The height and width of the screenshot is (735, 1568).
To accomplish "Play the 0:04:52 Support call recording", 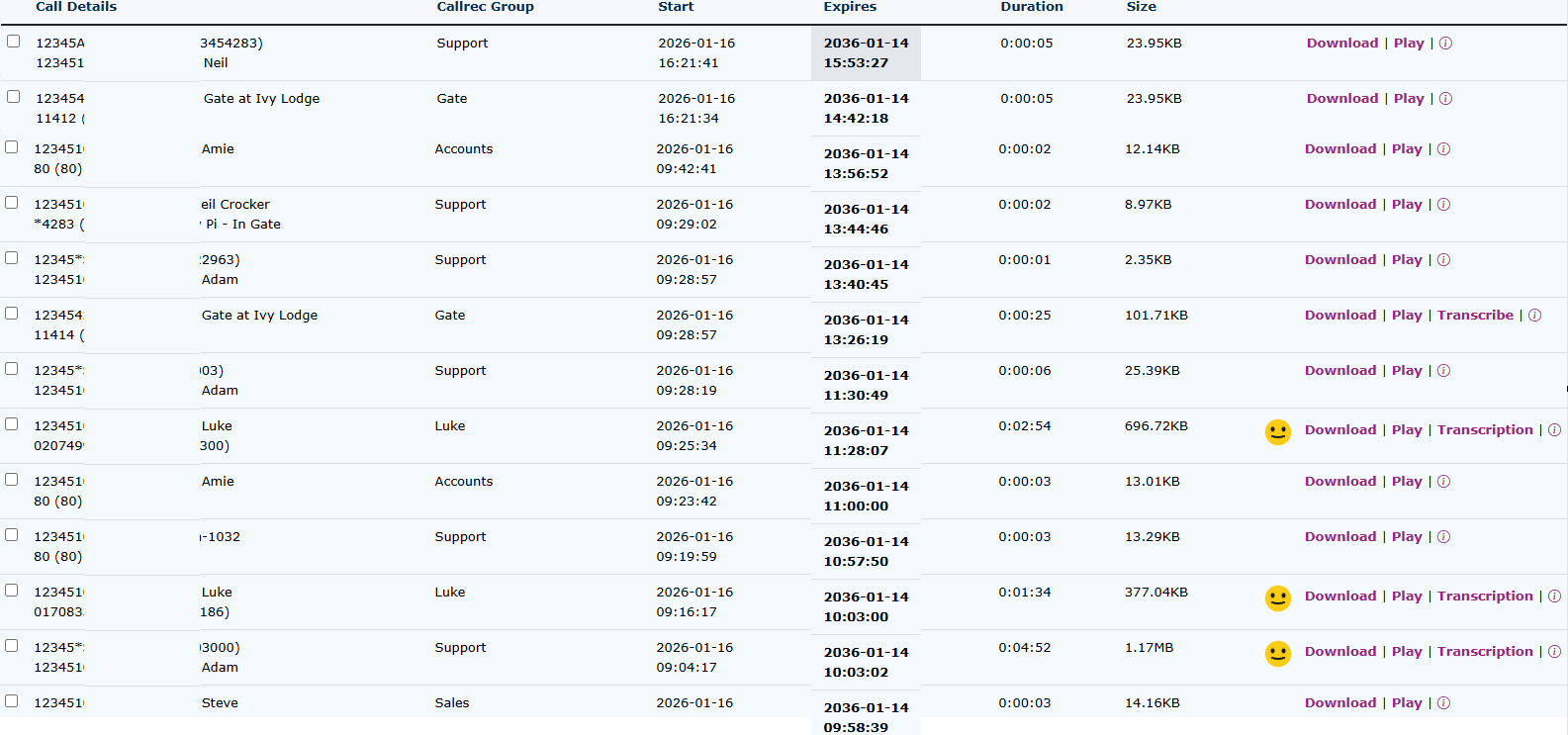I will (1406, 652).
